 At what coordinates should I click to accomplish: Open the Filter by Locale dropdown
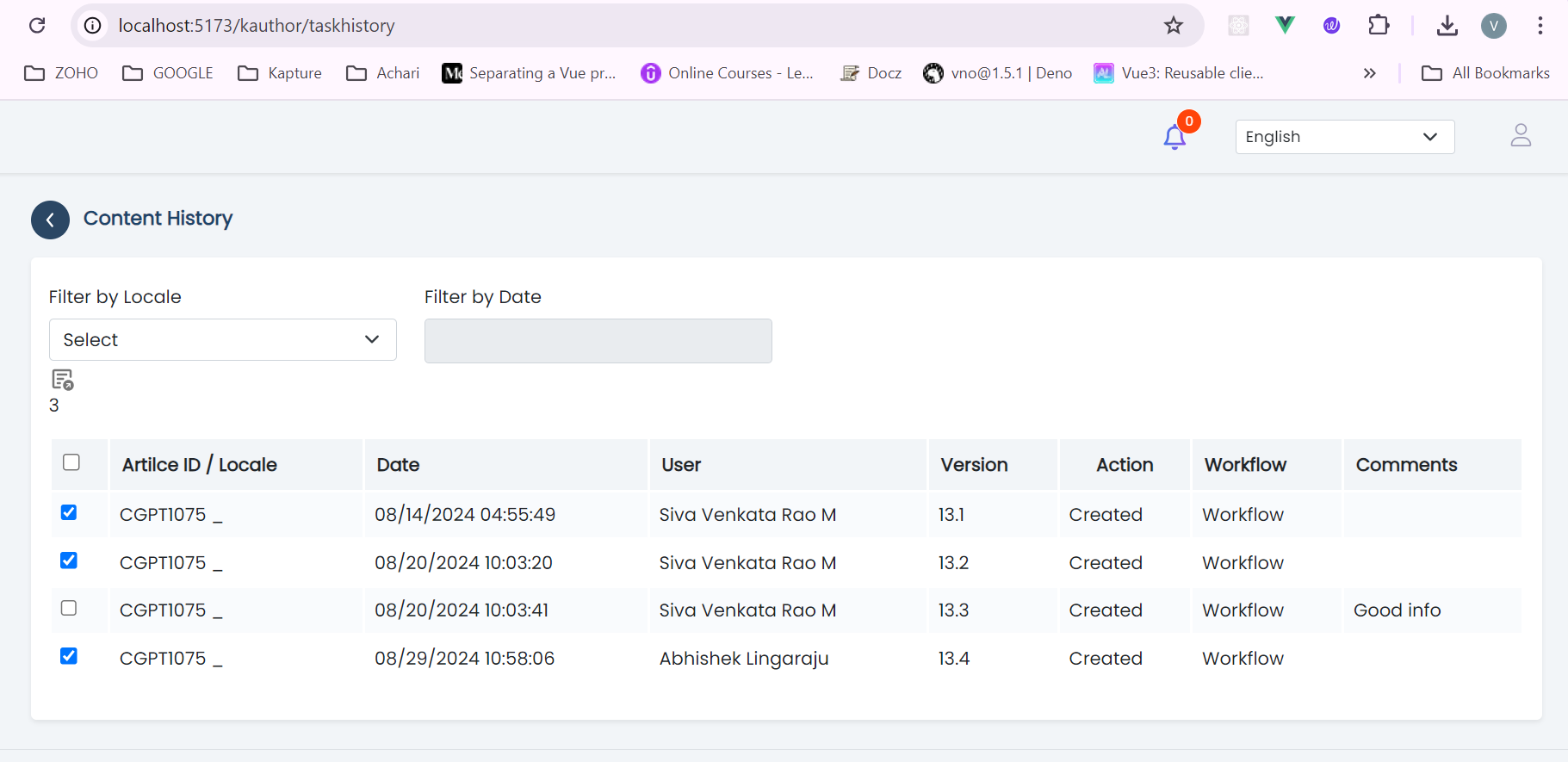(x=222, y=340)
